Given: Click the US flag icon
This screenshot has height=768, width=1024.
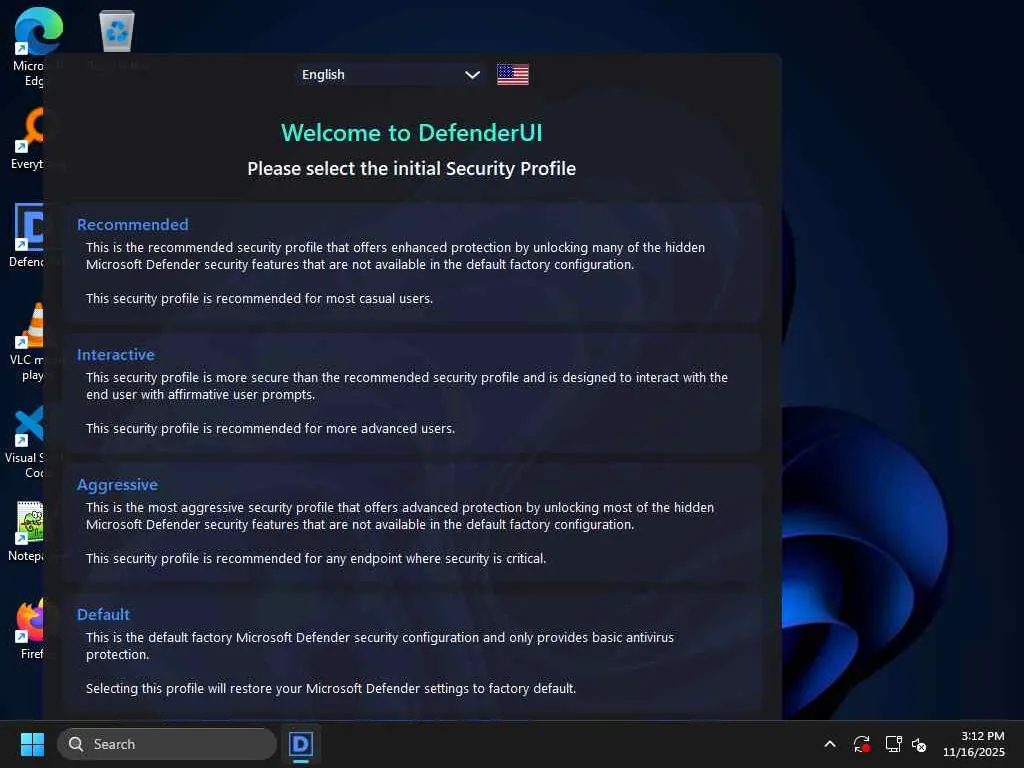Looking at the screenshot, I should 513,74.
